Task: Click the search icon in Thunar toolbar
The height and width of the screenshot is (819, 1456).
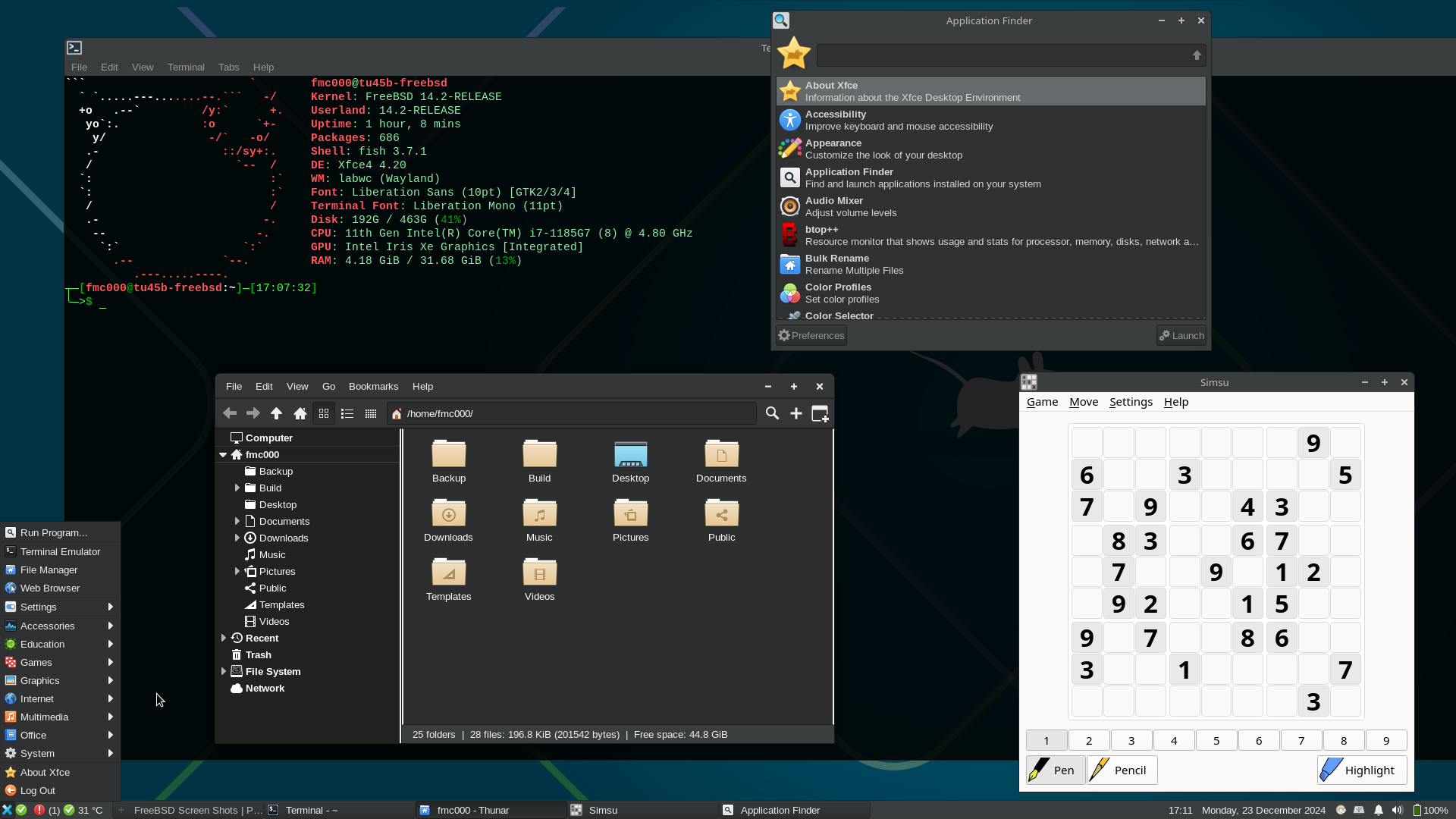Action: coord(772,413)
